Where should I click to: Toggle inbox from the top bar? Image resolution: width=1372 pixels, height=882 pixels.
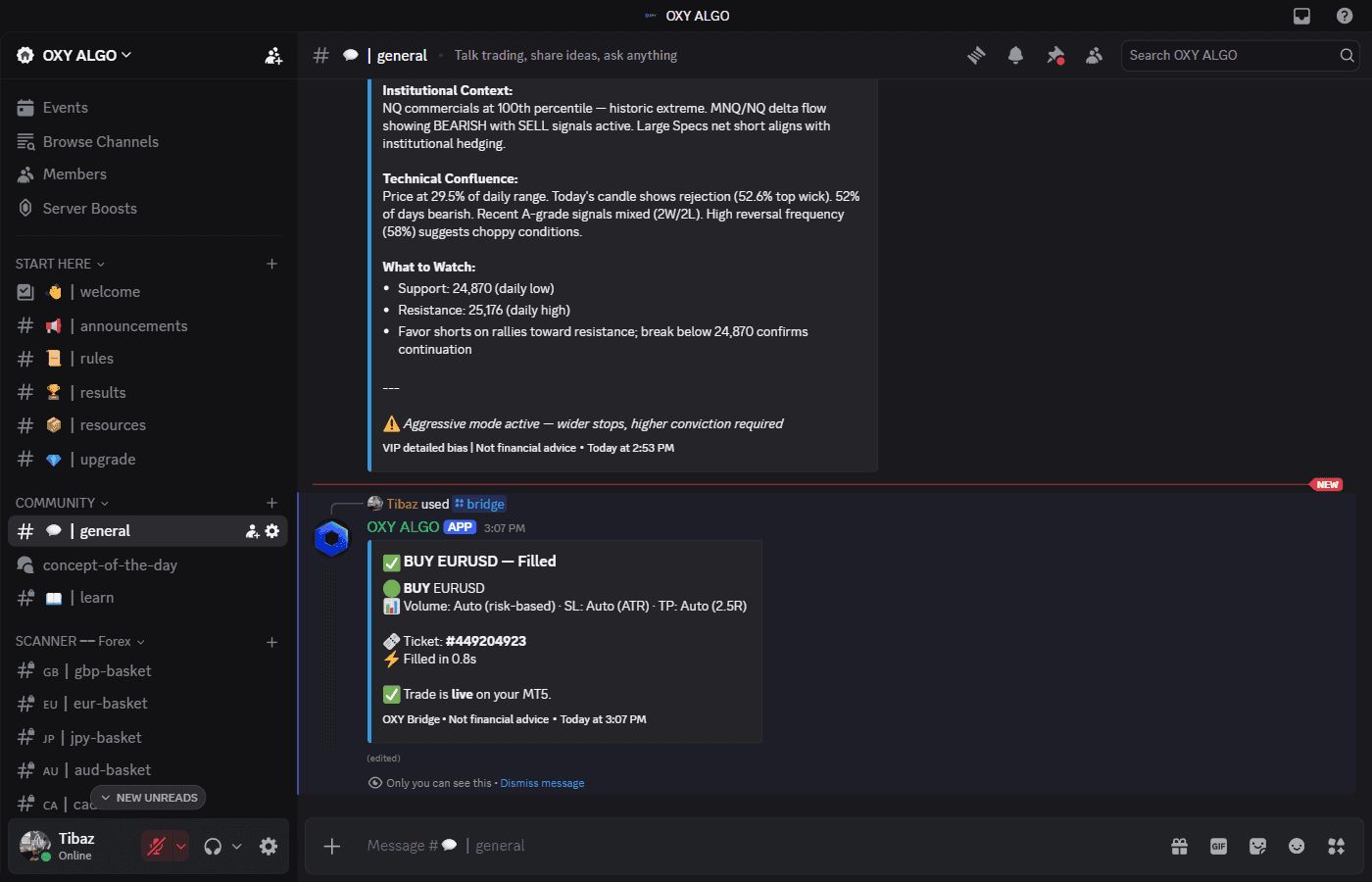pos(1303,15)
